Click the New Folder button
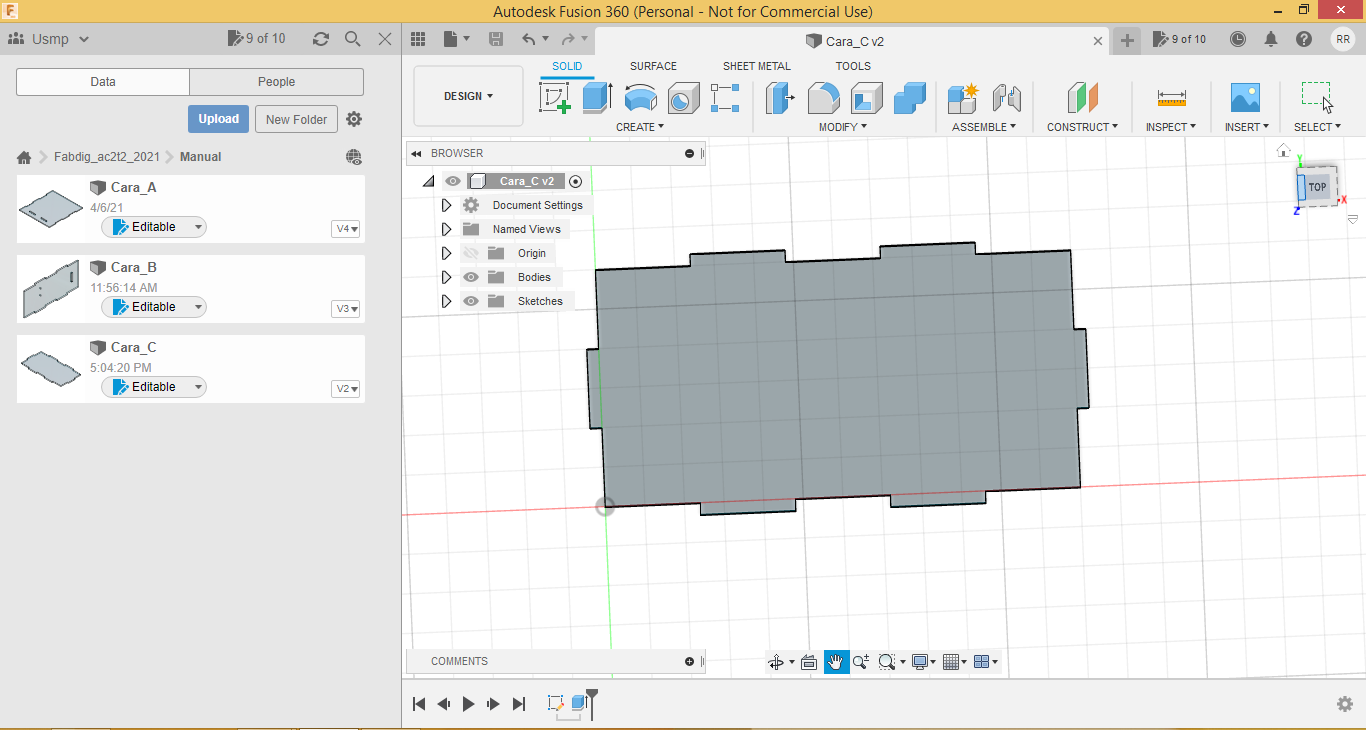1366x730 pixels. 296,119
